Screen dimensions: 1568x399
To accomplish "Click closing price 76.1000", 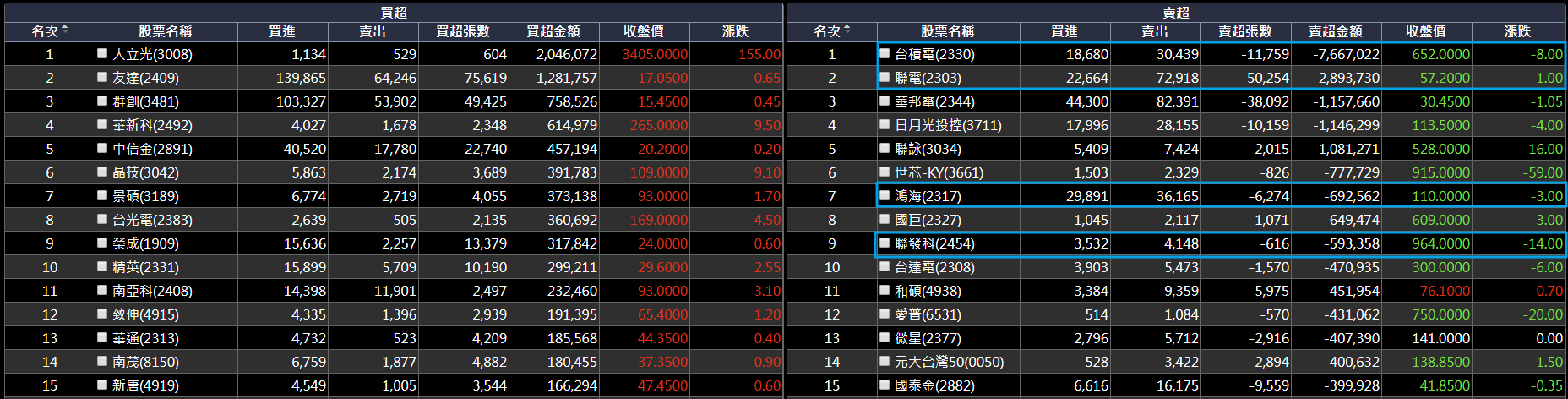I will click(1445, 291).
